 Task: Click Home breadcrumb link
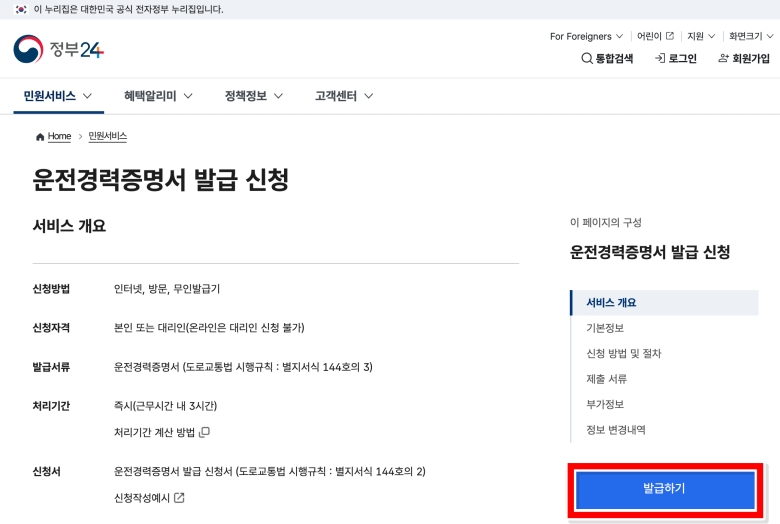point(59,136)
